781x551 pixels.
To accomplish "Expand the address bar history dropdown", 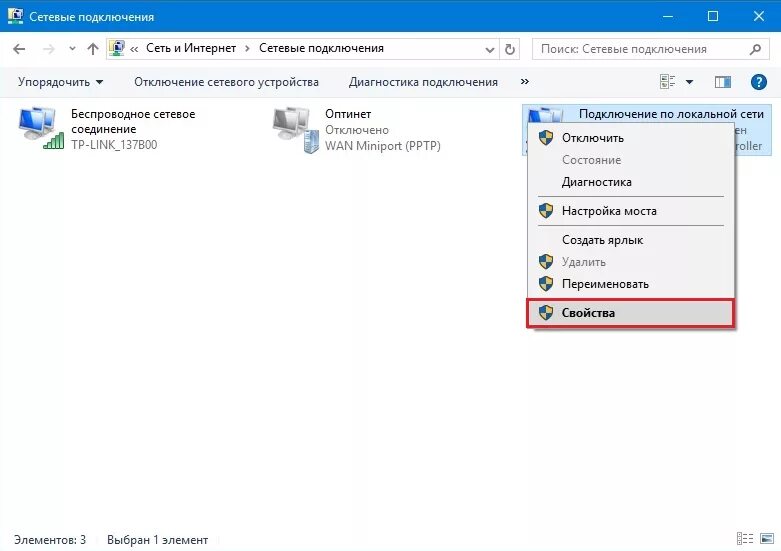I will (x=490, y=49).
